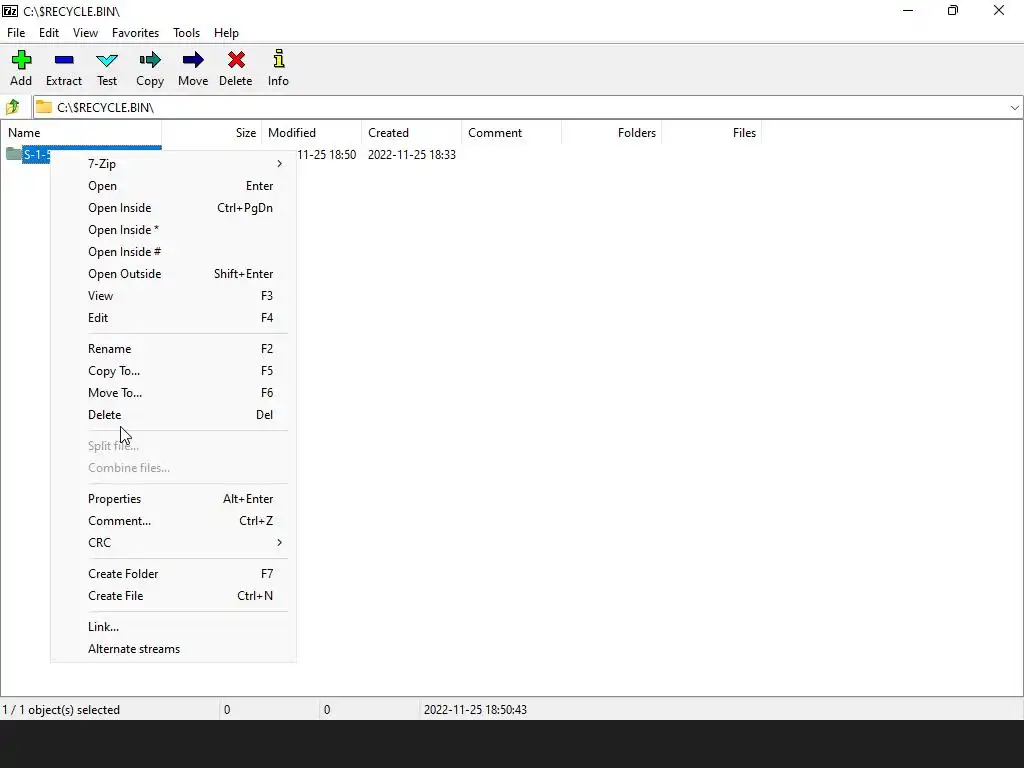This screenshot has height=768, width=1024.
Task: Click the 7-Zip window title icon
Action: (10, 11)
